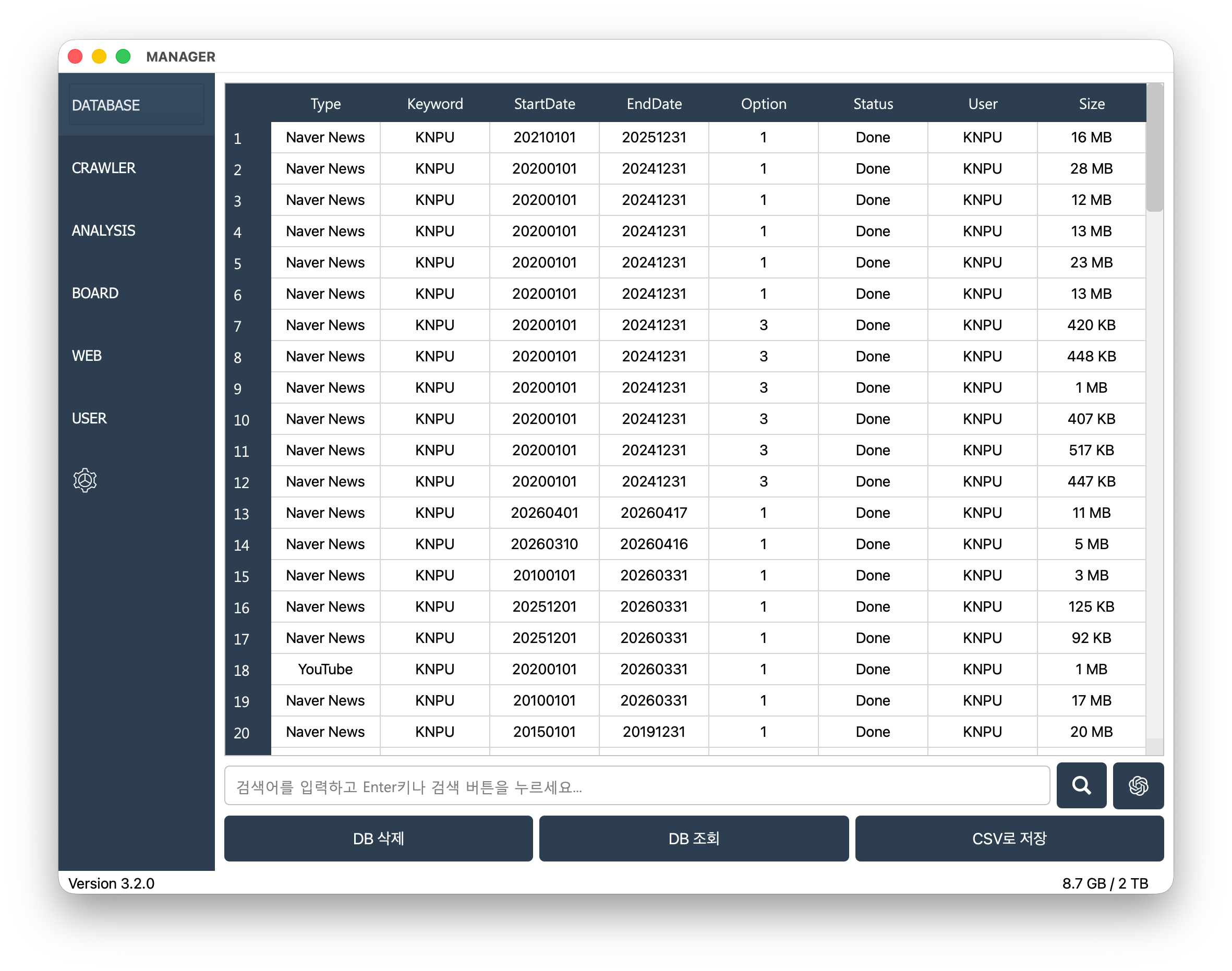Click the 17 MB size cell
This screenshot has width=1232, height=971.
[x=1091, y=700]
